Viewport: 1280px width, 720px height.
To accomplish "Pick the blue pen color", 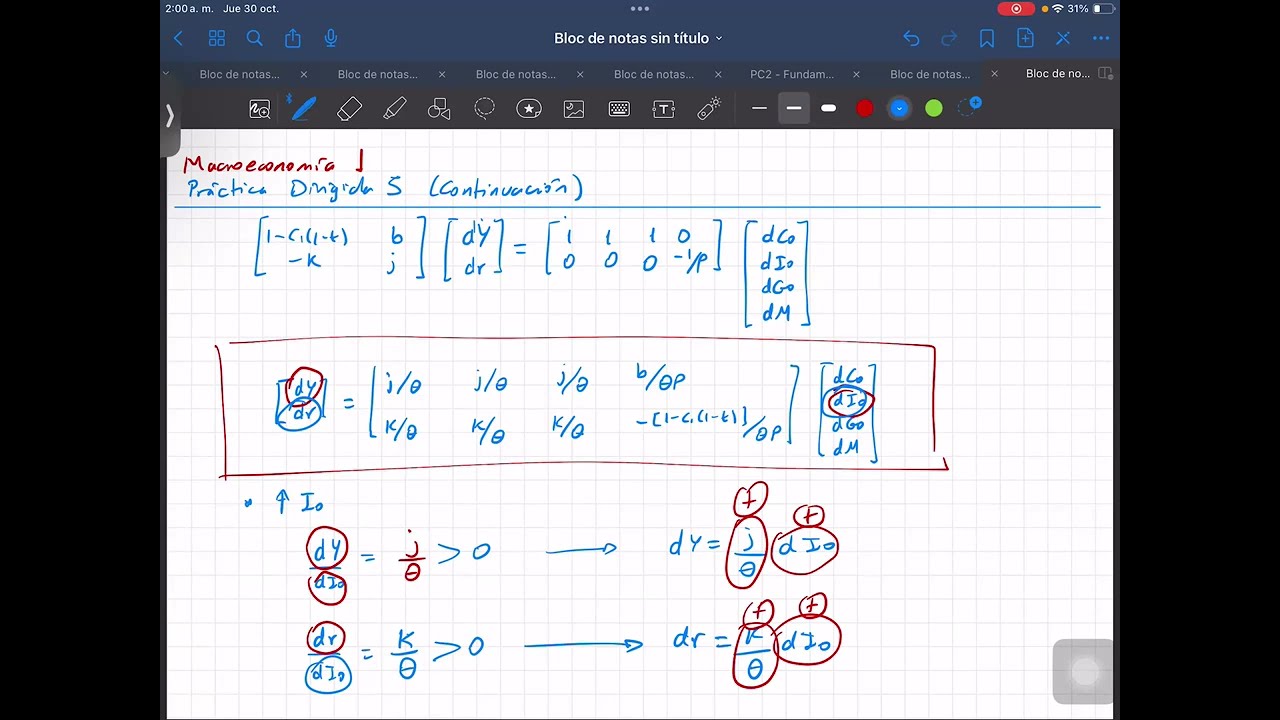I will [899, 108].
